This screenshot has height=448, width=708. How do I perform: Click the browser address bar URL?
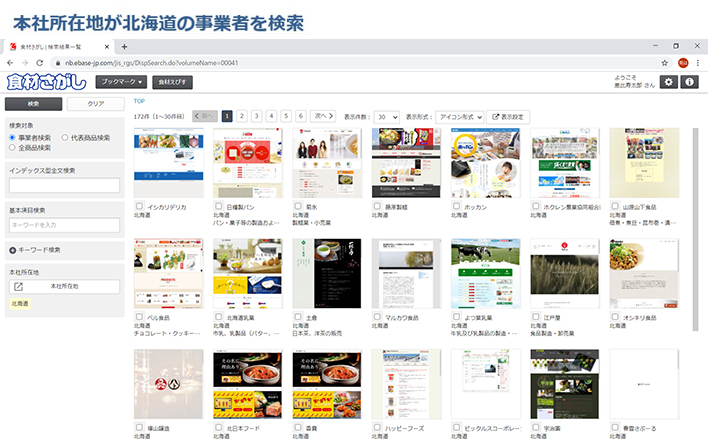[x=151, y=63]
